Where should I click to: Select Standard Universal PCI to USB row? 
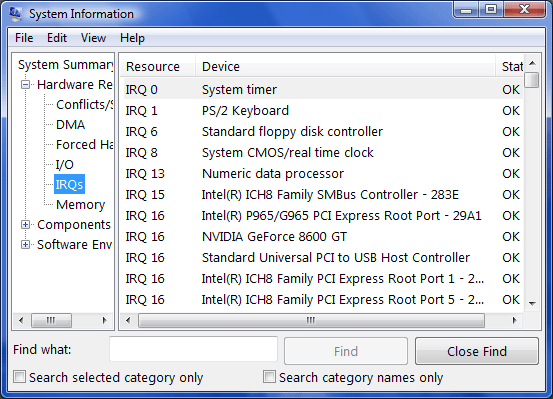click(x=322, y=258)
